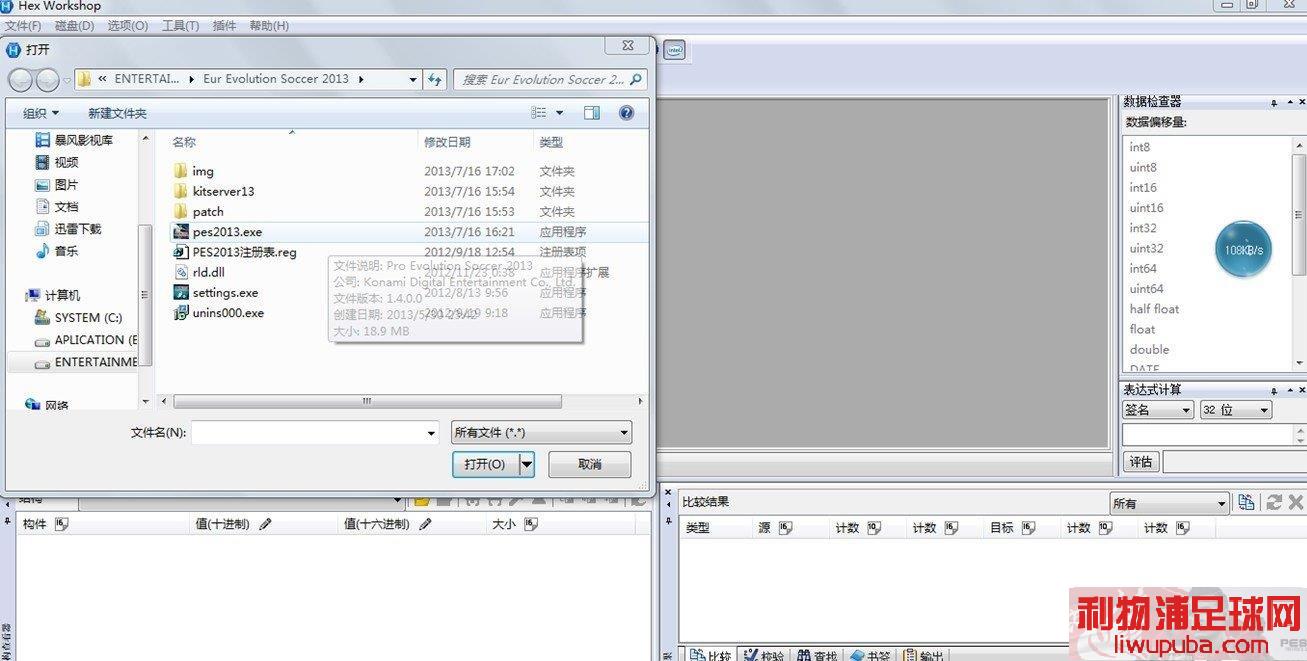
Task: Select rld.dll file
Action: (x=208, y=272)
